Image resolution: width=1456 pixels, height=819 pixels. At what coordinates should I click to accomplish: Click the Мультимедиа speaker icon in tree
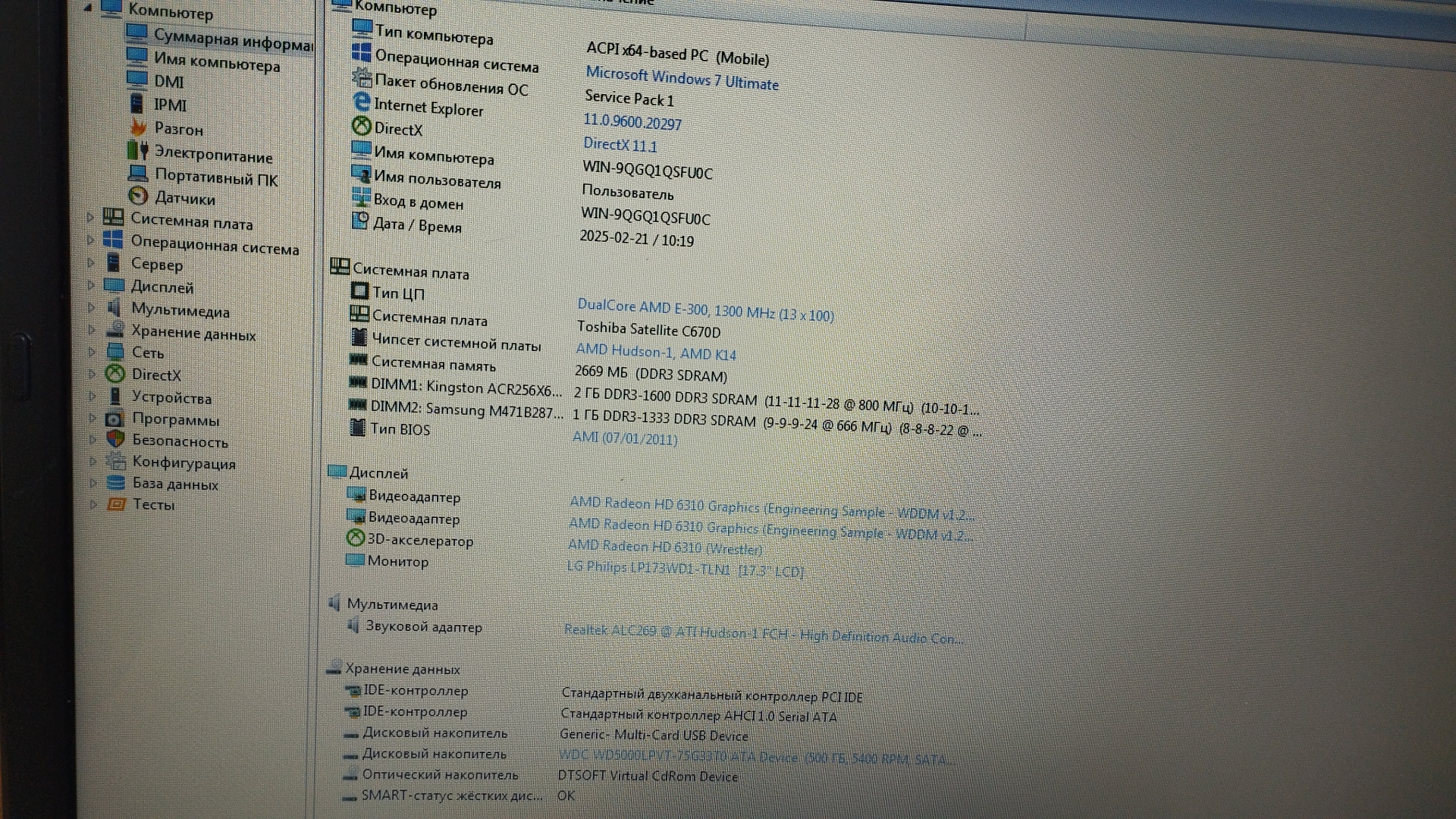[x=114, y=307]
